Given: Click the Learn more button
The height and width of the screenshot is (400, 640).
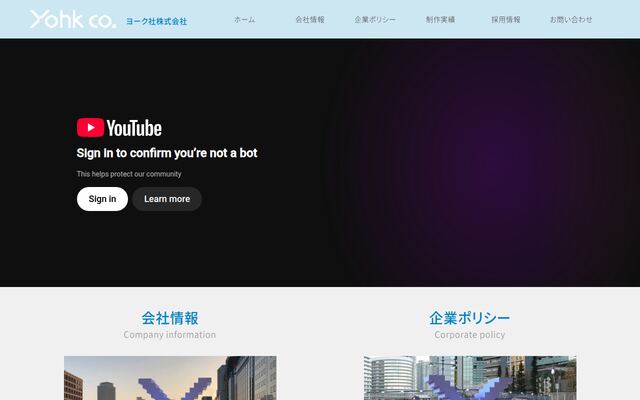Looking at the screenshot, I should click(167, 199).
